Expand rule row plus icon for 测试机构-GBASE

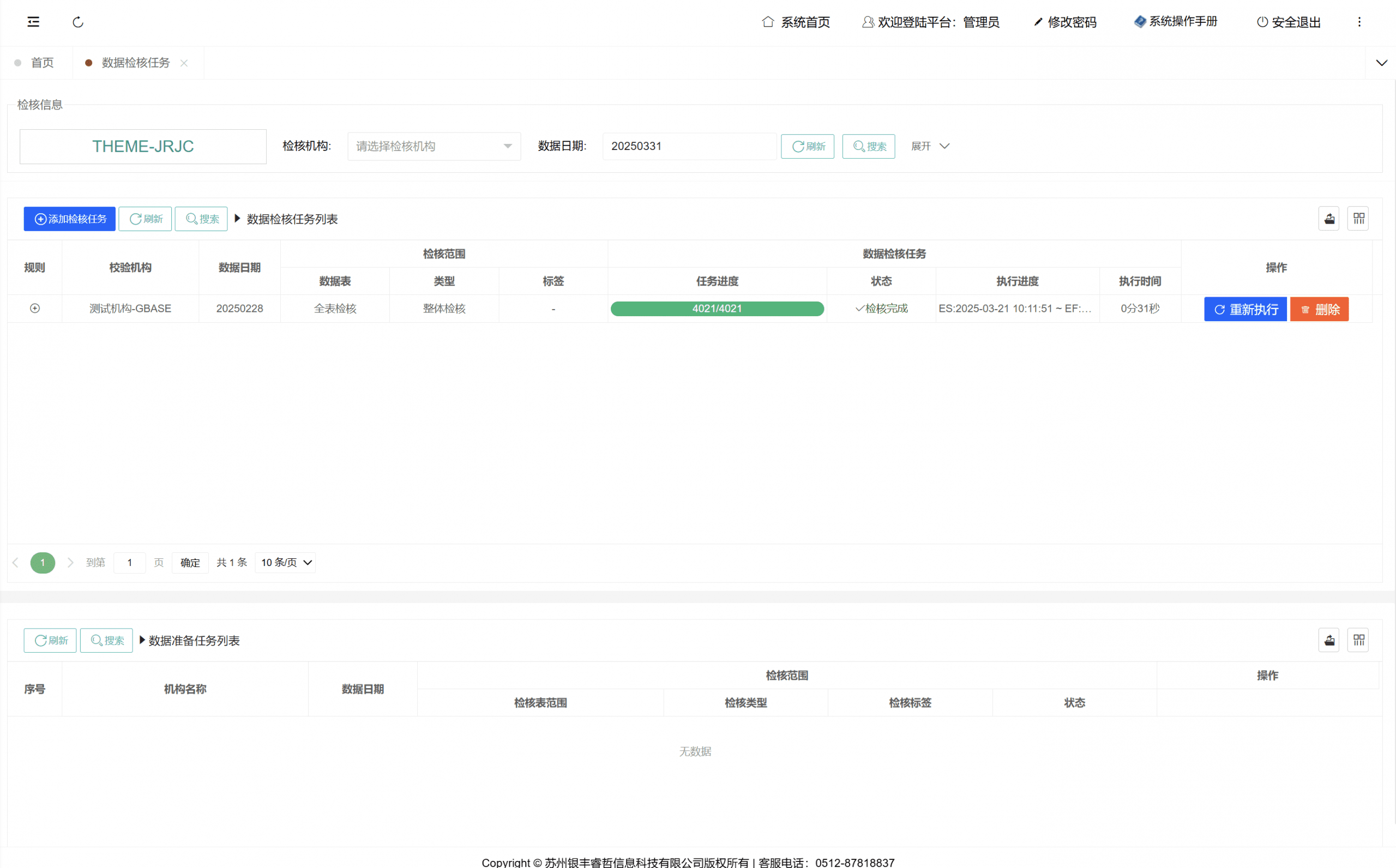(x=35, y=309)
